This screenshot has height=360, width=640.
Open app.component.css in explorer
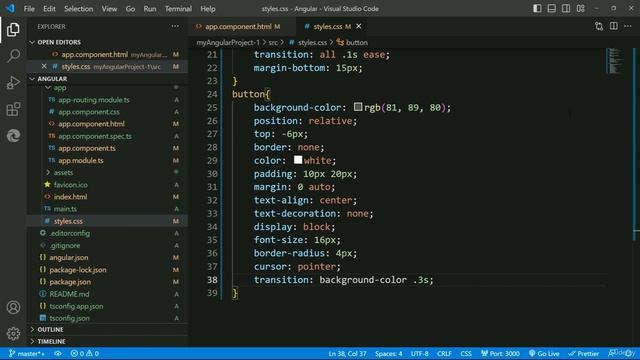tap(89, 112)
